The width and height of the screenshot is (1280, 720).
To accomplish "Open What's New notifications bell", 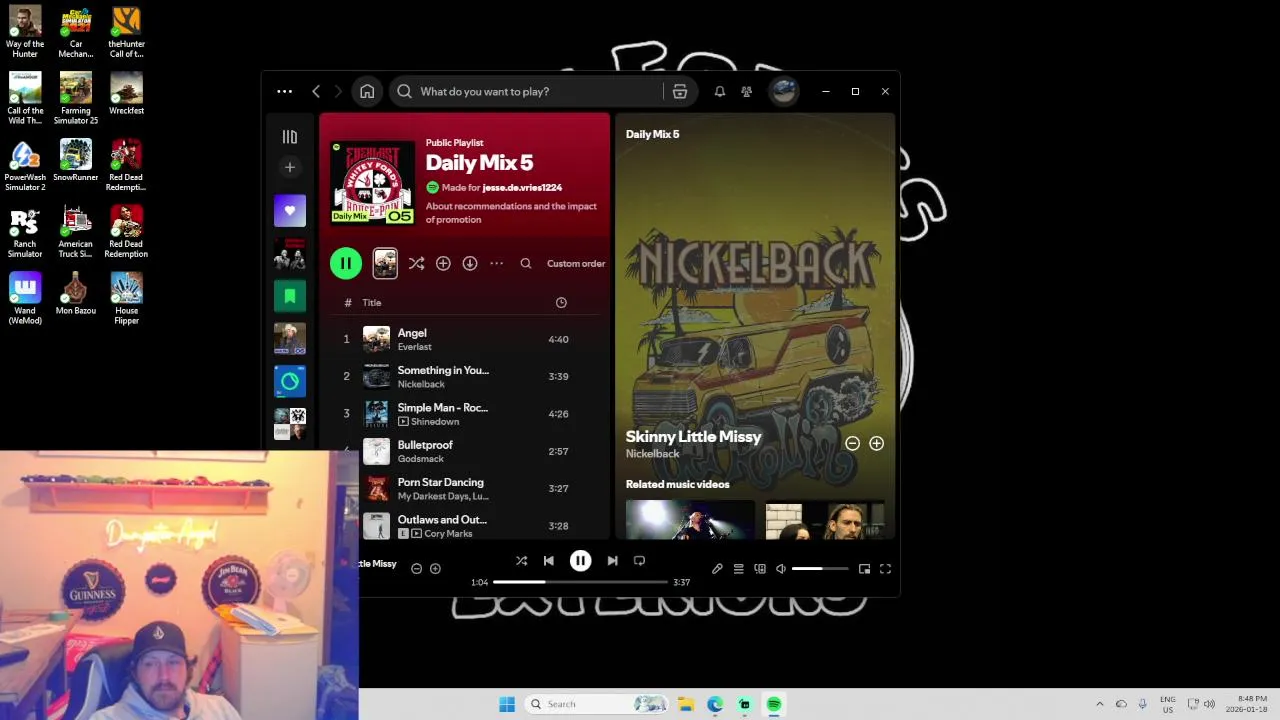I will tap(719, 91).
